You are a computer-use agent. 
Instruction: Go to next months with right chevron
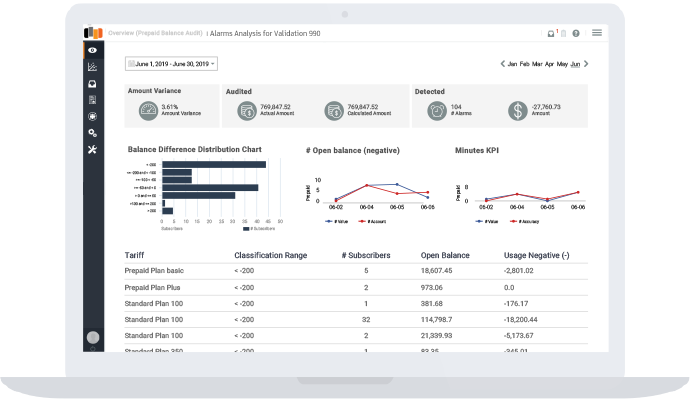pos(586,64)
